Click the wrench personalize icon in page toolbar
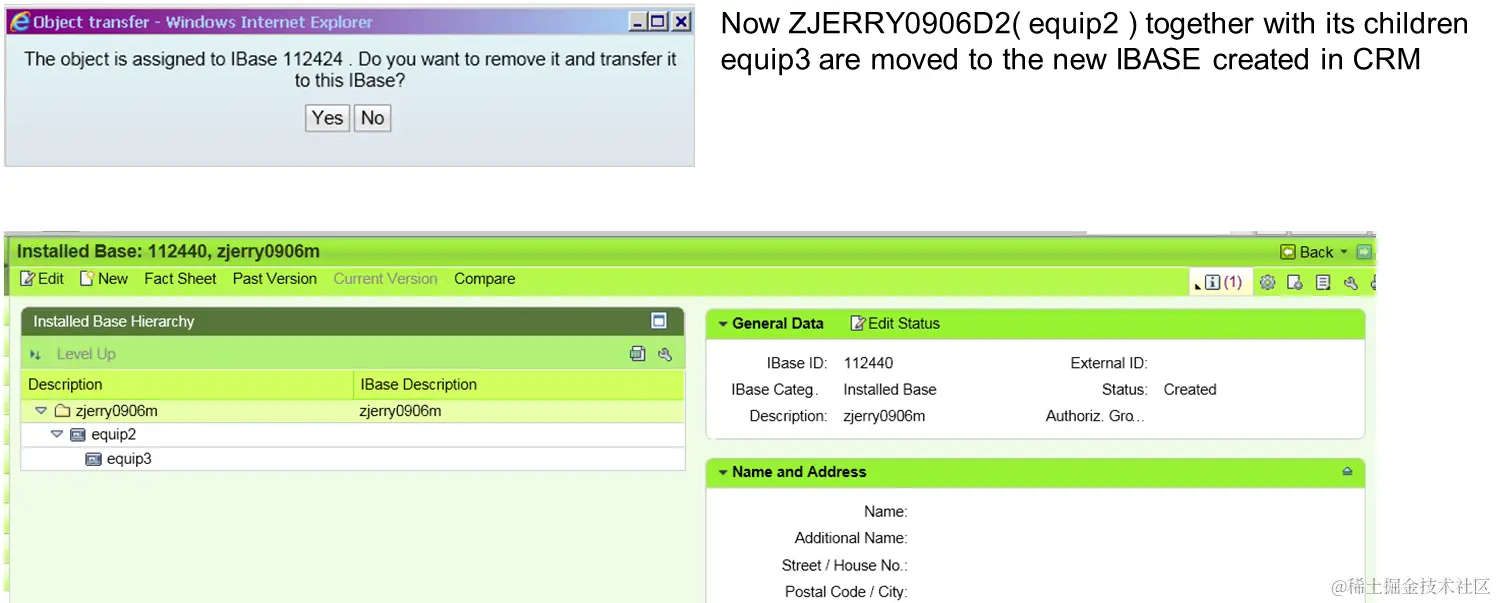Image resolution: width=1497 pixels, height=603 pixels. pyautogui.click(x=1351, y=283)
